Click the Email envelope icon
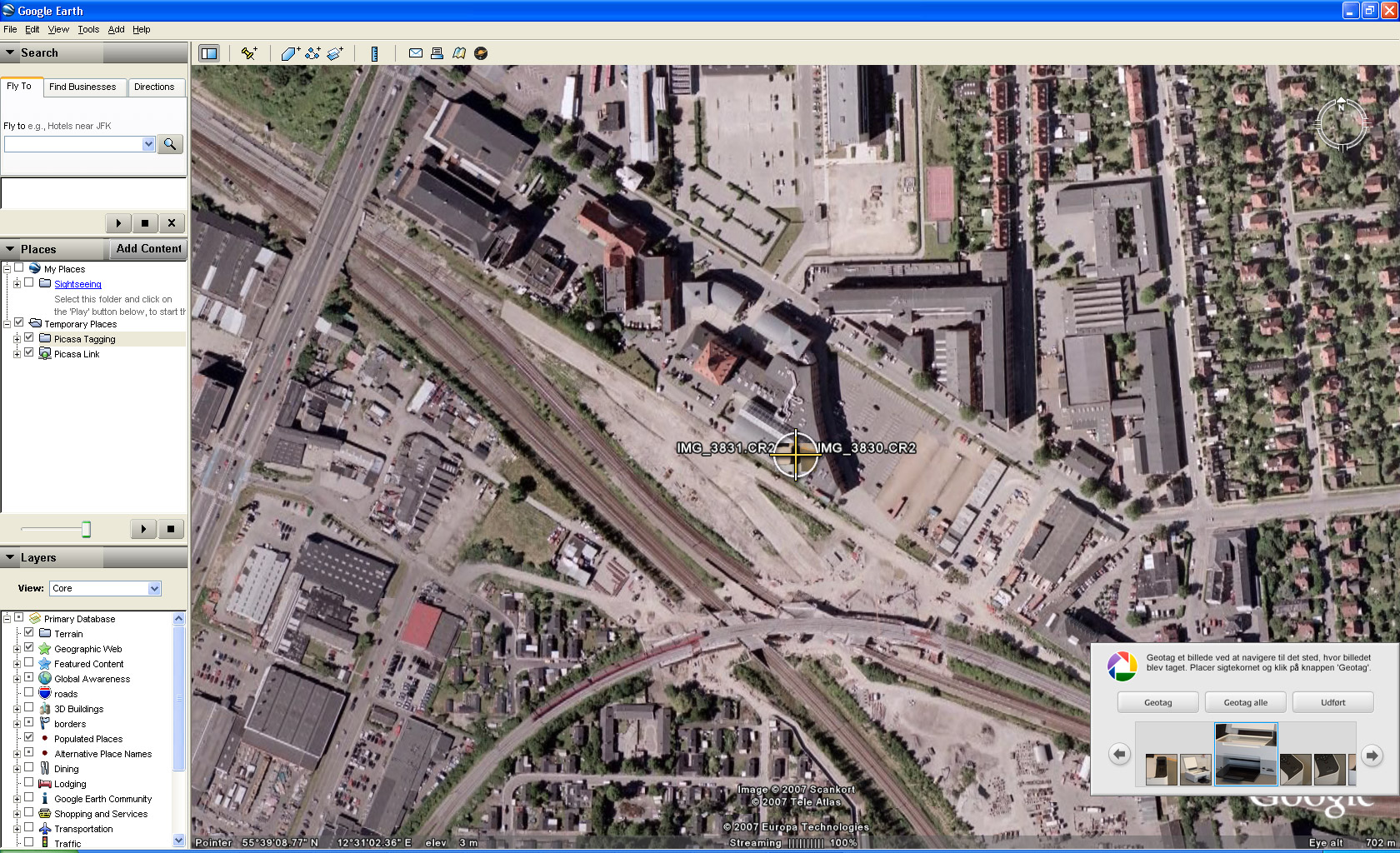Viewport: 1400px width, 853px height. (415, 53)
